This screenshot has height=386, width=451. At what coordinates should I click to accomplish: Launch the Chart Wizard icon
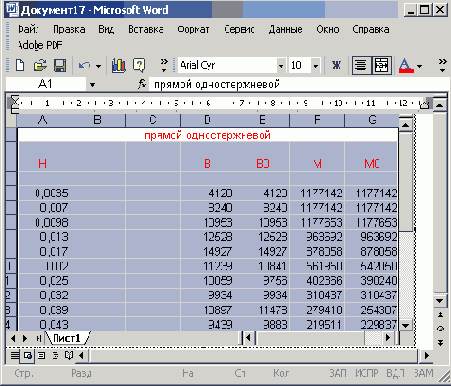point(118,65)
